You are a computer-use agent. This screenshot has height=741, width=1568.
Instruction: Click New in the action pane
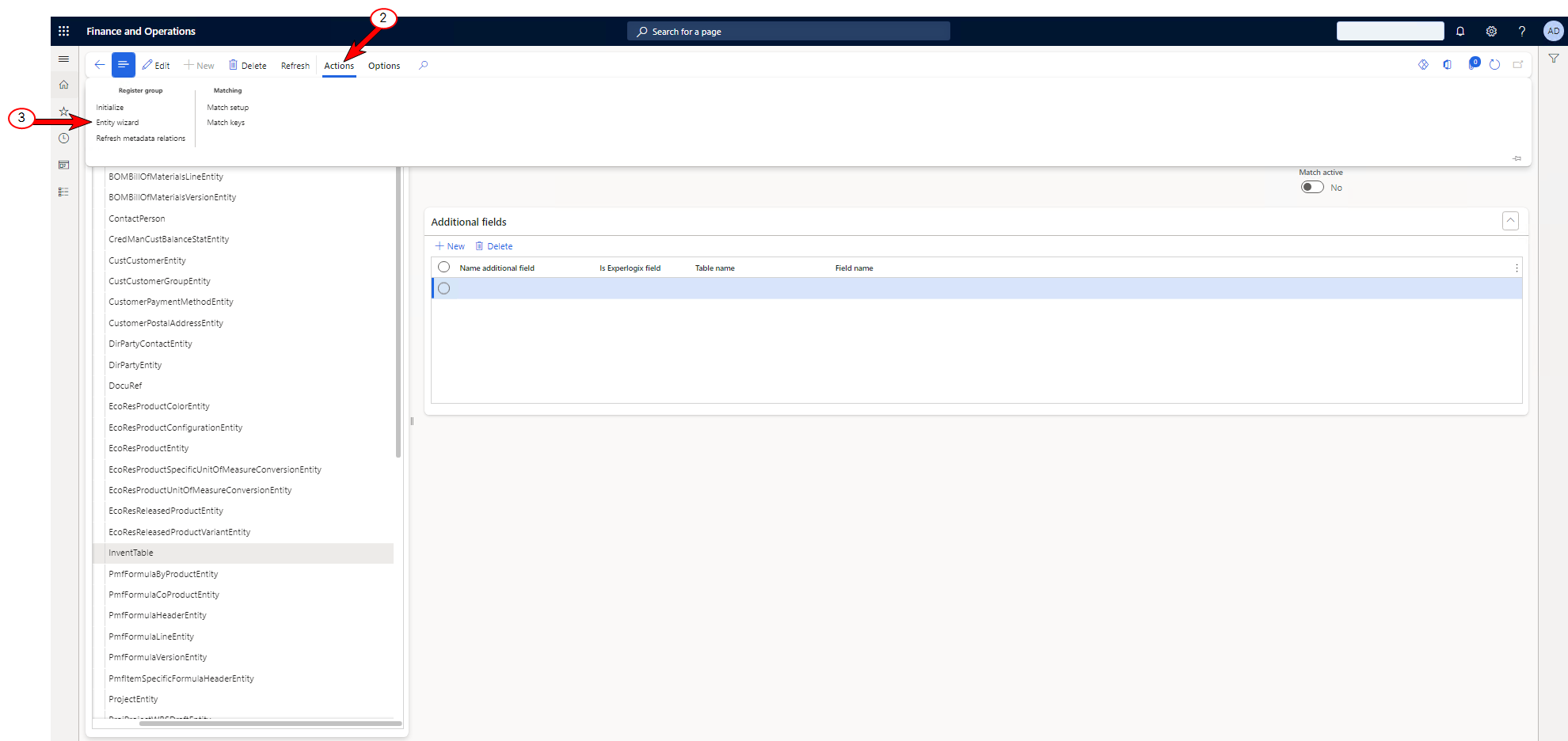click(200, 66)
